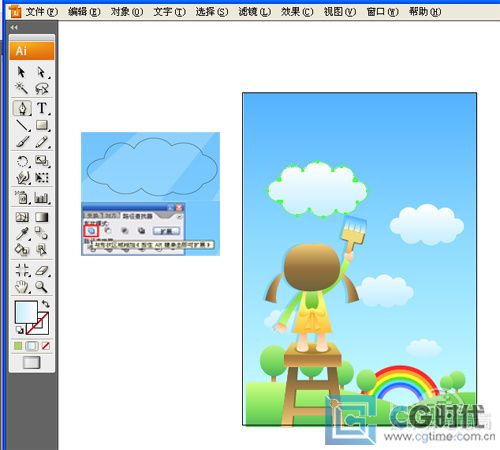This screenshot has width=500, height=450.
Task: Swap fill and stroke colors arrow
Action: click(45, 304)
